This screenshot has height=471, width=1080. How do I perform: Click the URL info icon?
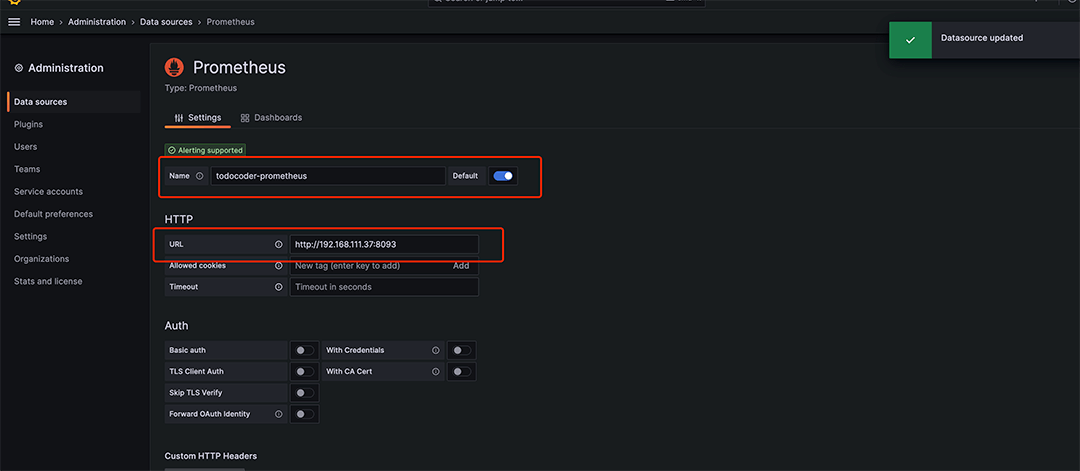279,244
